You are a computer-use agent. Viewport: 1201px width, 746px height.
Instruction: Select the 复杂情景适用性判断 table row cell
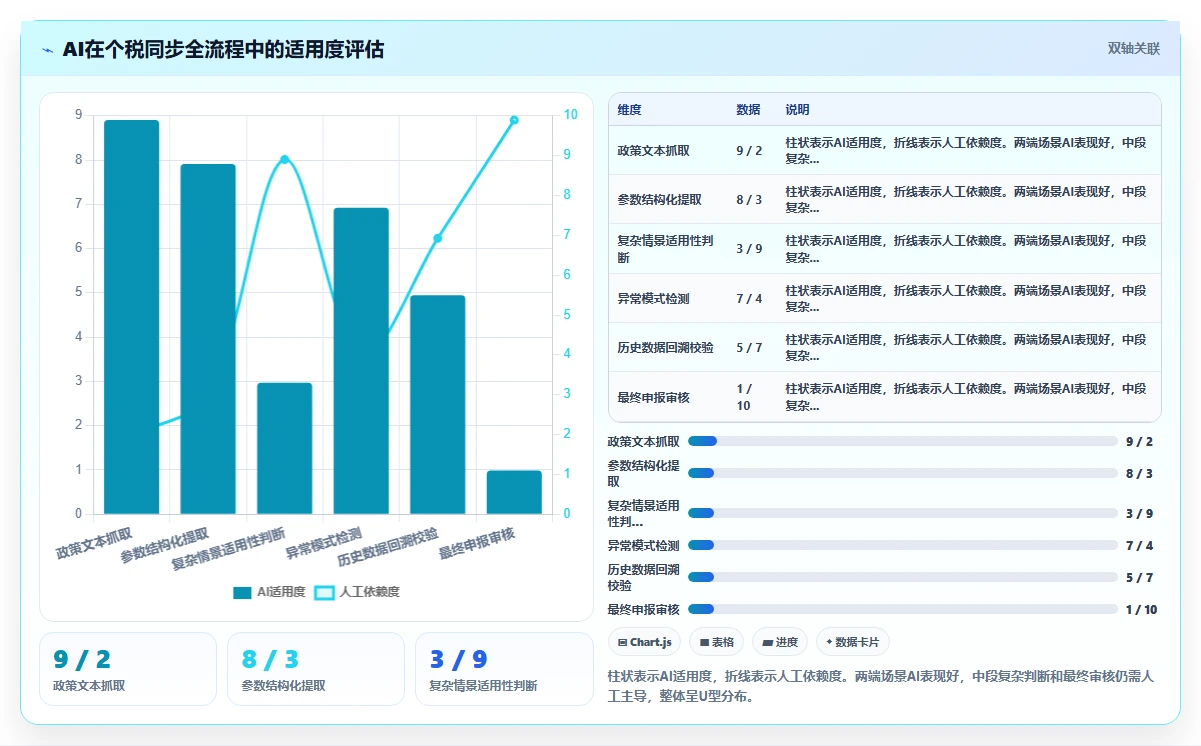point(667,249)
